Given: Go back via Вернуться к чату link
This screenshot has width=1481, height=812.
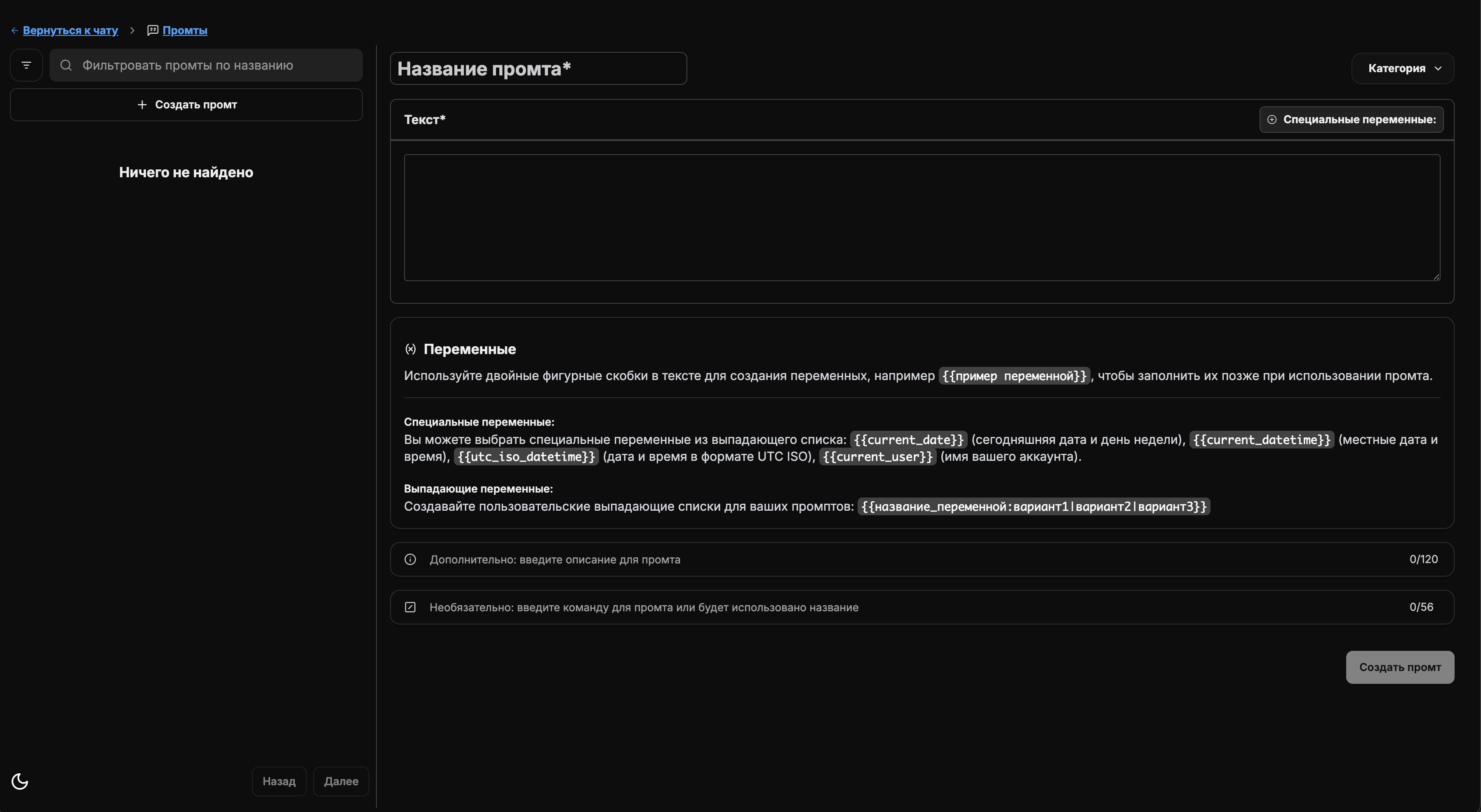Looking at the screenshot, I should coord(70,31).
